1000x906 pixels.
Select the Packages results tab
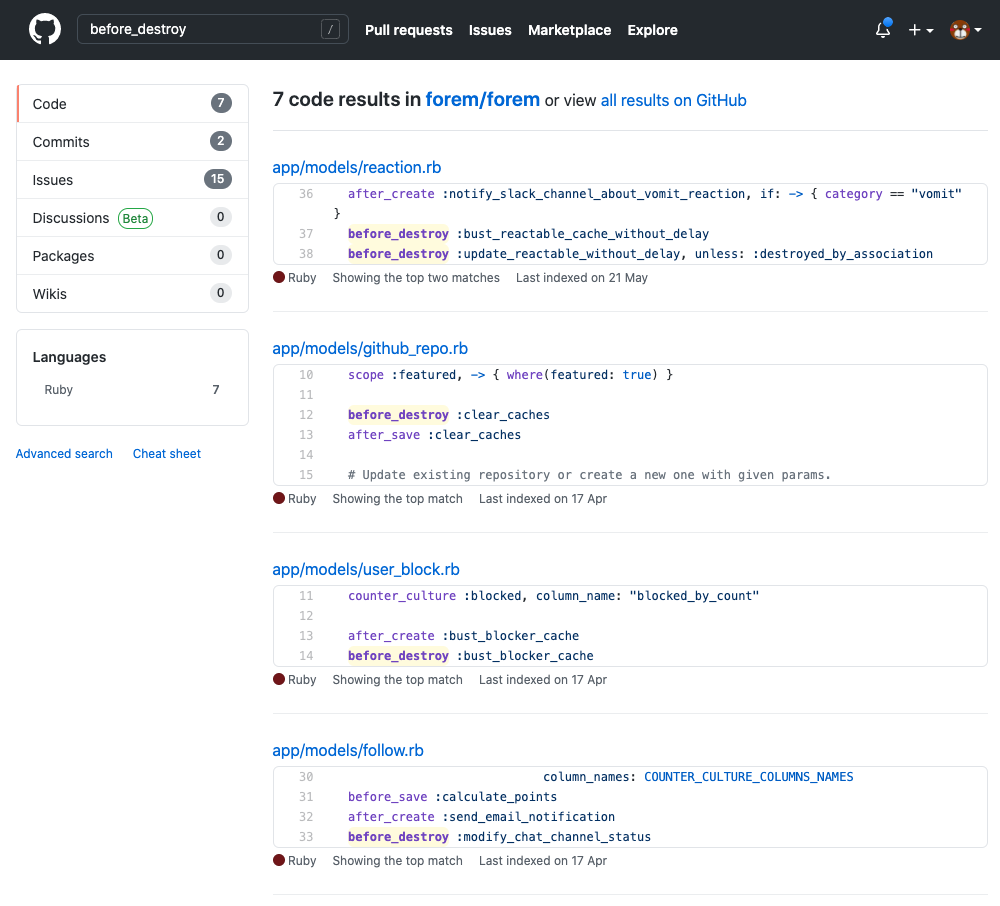[133, 256]
